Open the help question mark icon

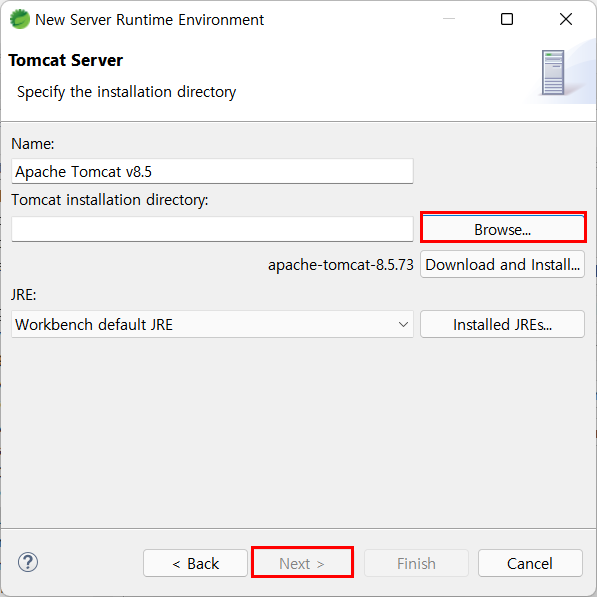click(x=28, y=562)
